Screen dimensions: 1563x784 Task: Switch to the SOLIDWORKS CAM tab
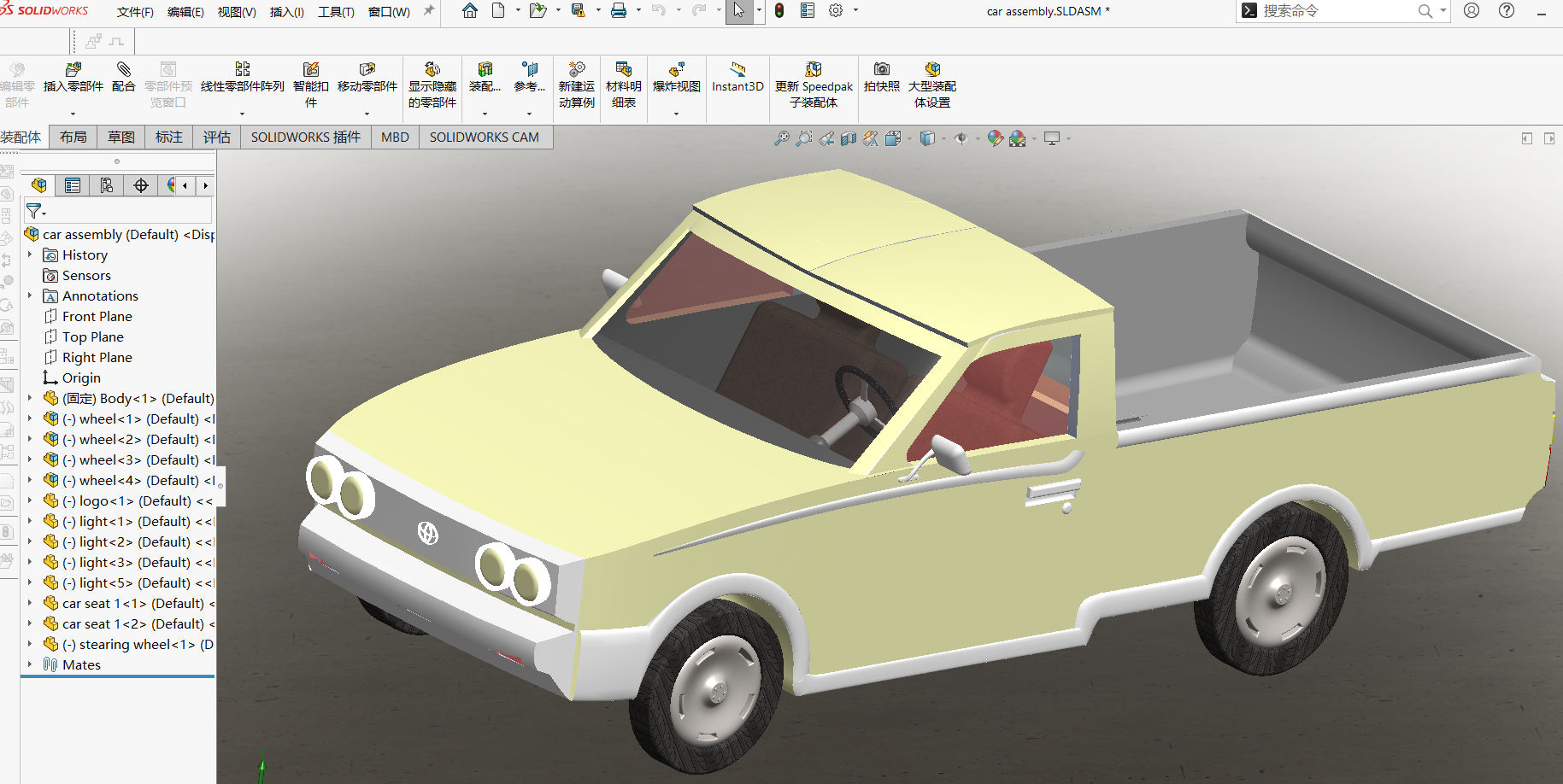485,137
